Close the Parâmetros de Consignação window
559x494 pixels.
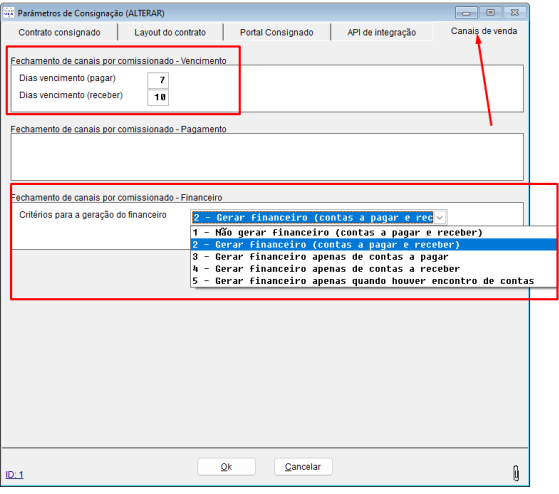coord(514,13)
